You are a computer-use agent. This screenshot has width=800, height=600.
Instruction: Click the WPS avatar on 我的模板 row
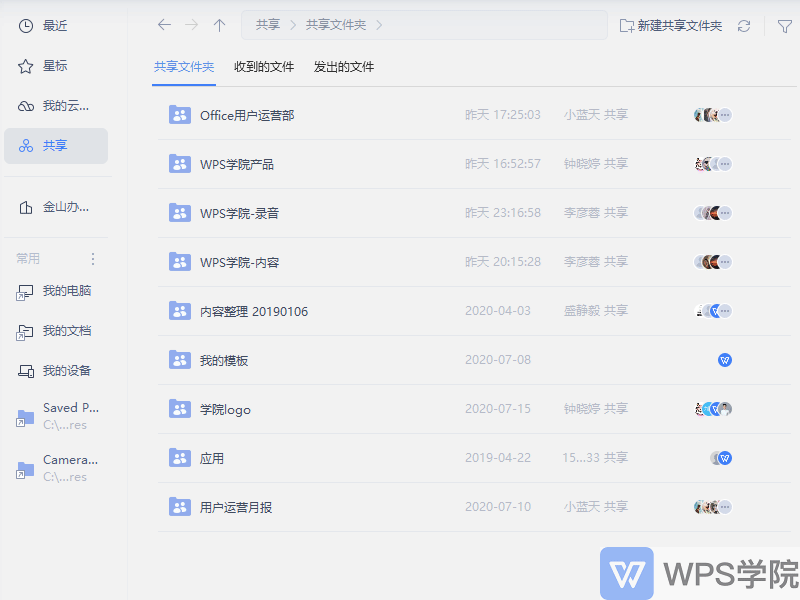pyautogui.click(x=724, y=360)
